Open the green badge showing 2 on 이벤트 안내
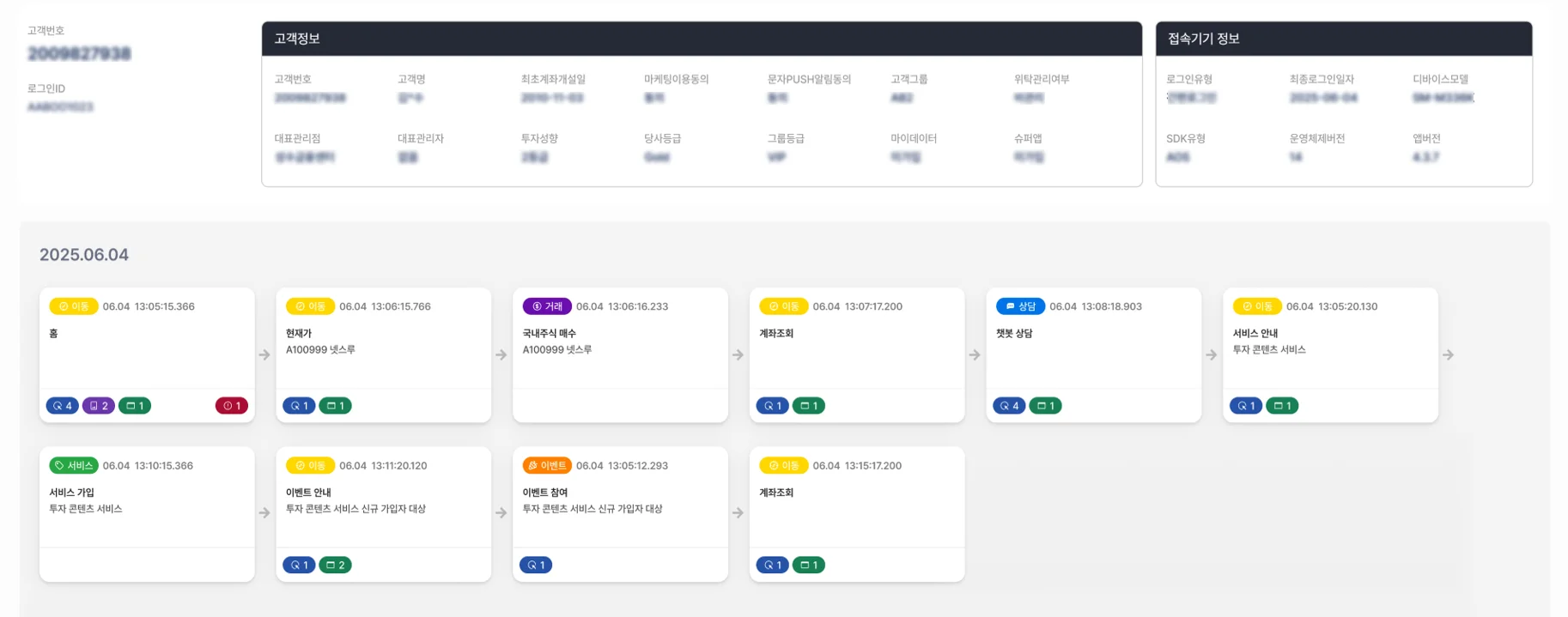This screenshot has width=1568, height=617. [335, 566]
